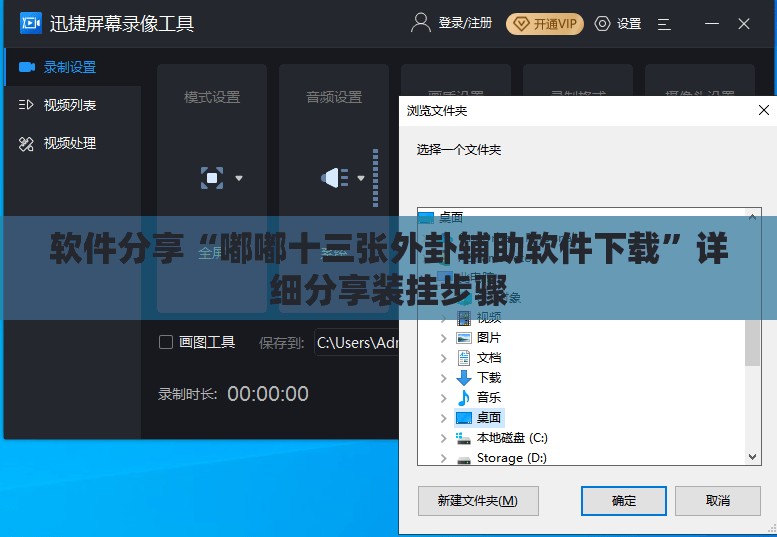Open the audio settings dropdown arrow
777x537 pixels.
point(361,178)
